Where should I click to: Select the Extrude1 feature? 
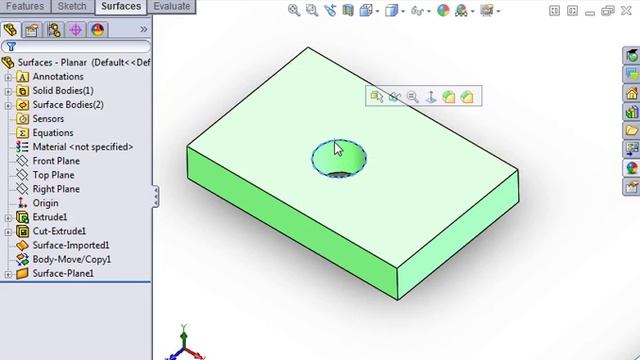click(x=50, y=217)
